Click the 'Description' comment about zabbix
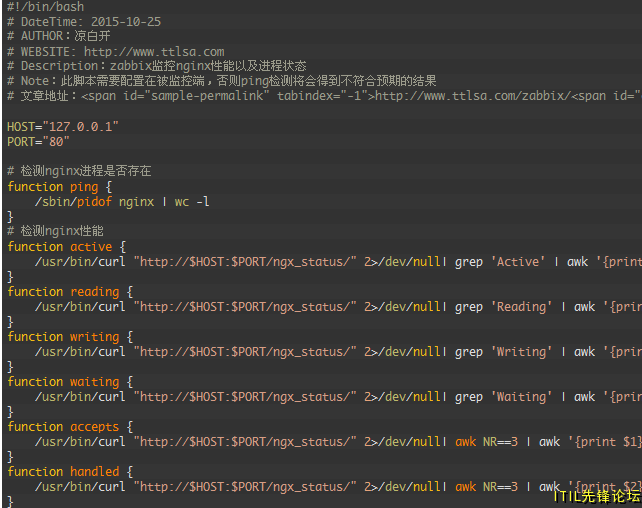 [x=157, y=66]
